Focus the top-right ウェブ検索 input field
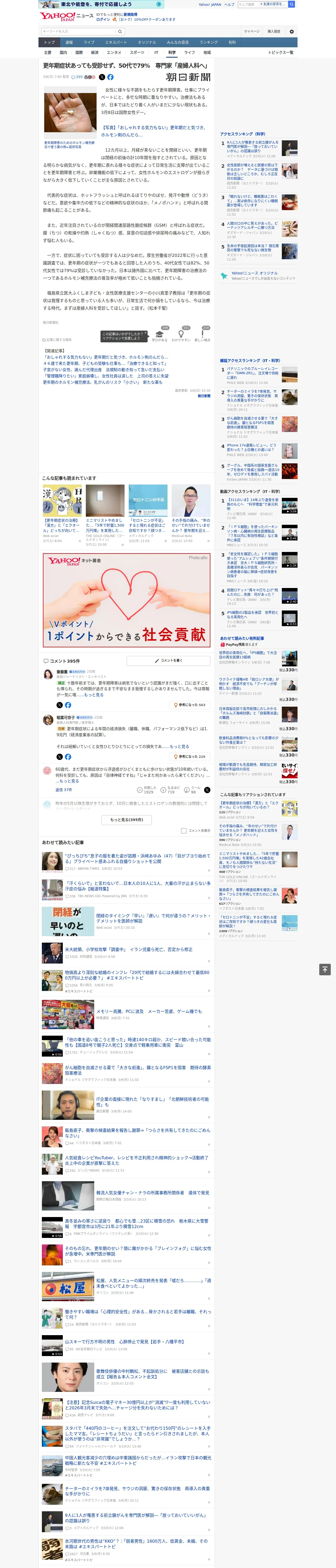The width and height of the screenshot is (336, 1568). coord(248,4)
